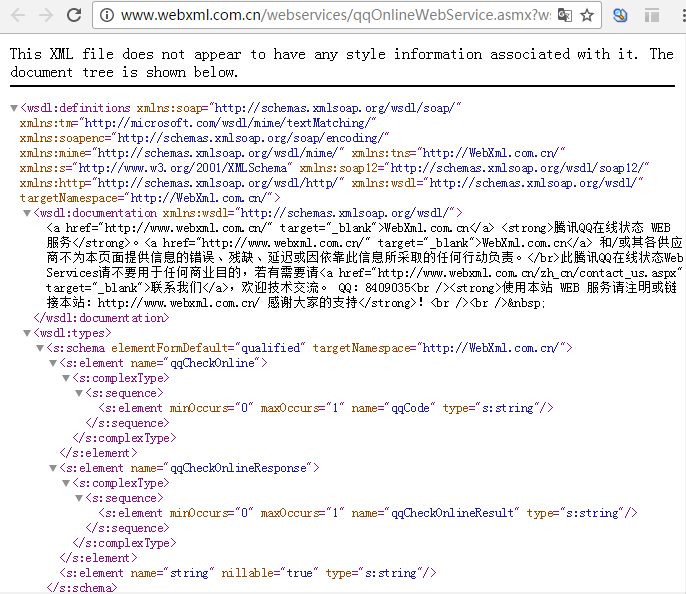View site information icon in address bar
This screenshot has height=594, width=686.
pyautogui.click(x=107, y=15)
